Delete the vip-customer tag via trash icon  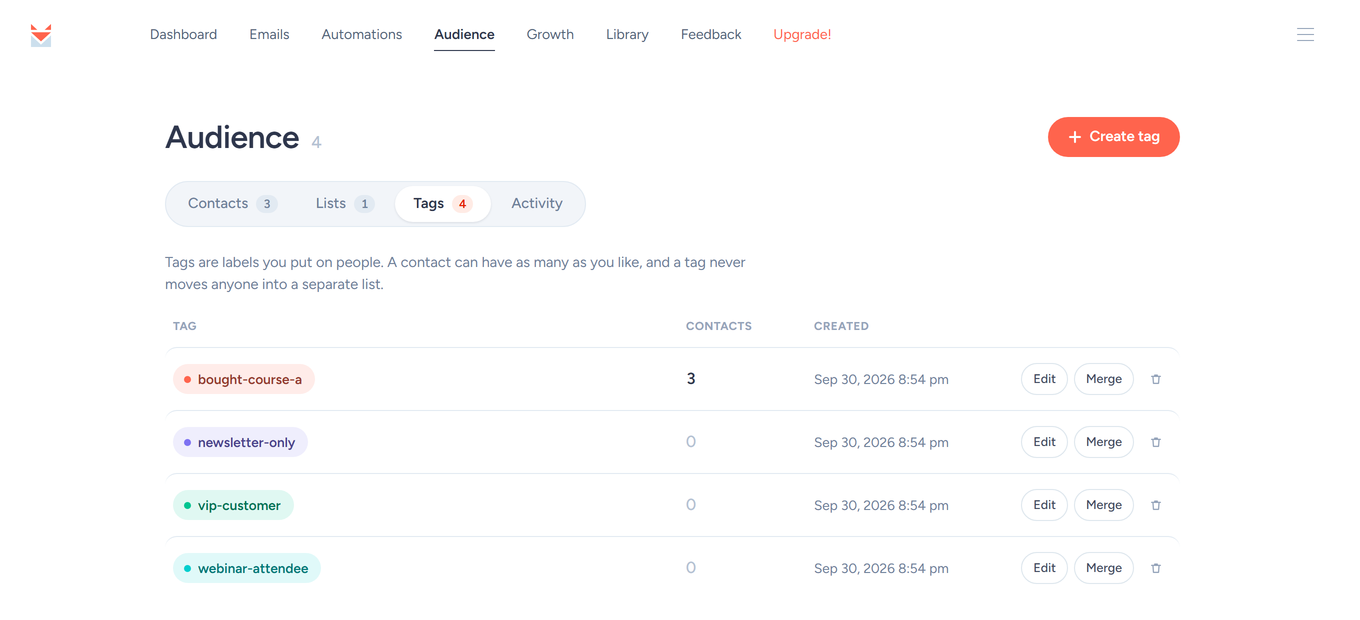pyautogui.click(x=1156, y=505)
